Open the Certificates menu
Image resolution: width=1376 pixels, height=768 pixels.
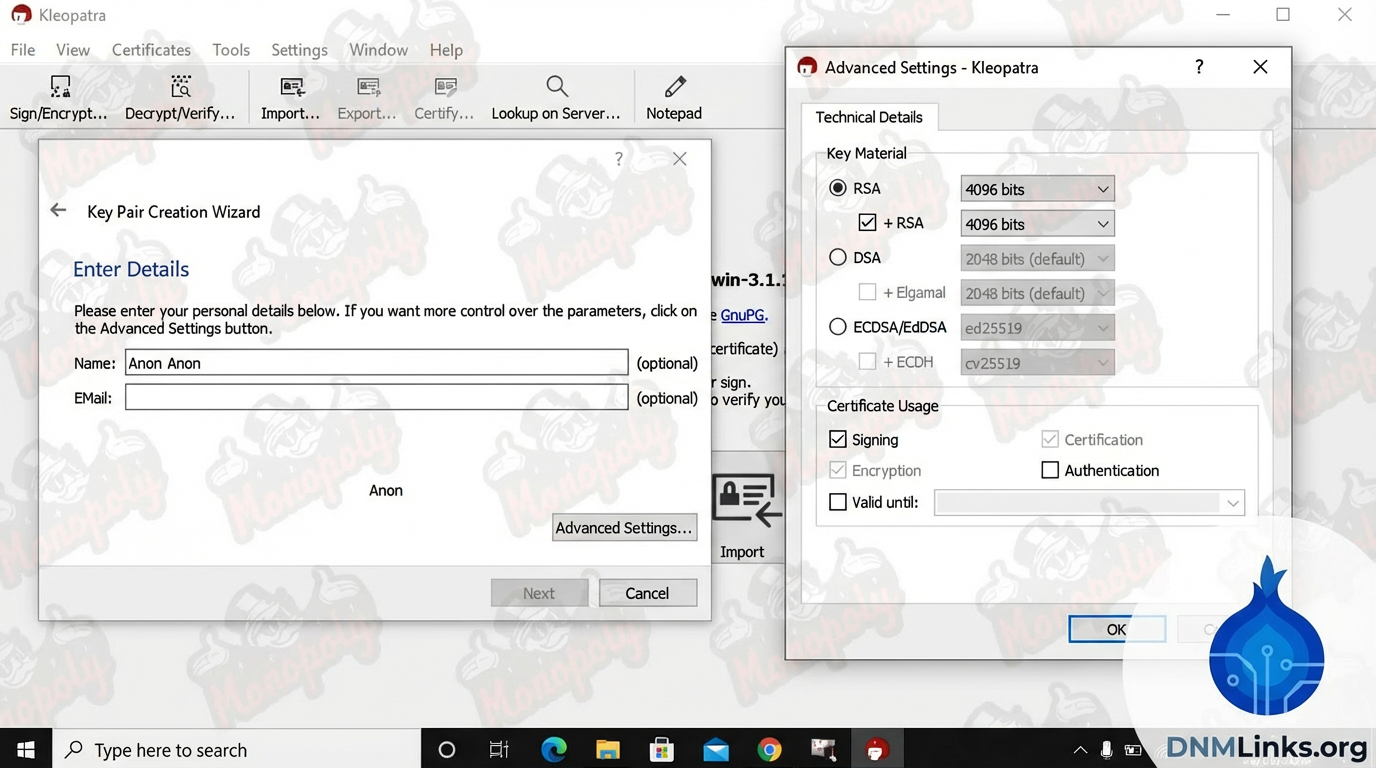151,49
